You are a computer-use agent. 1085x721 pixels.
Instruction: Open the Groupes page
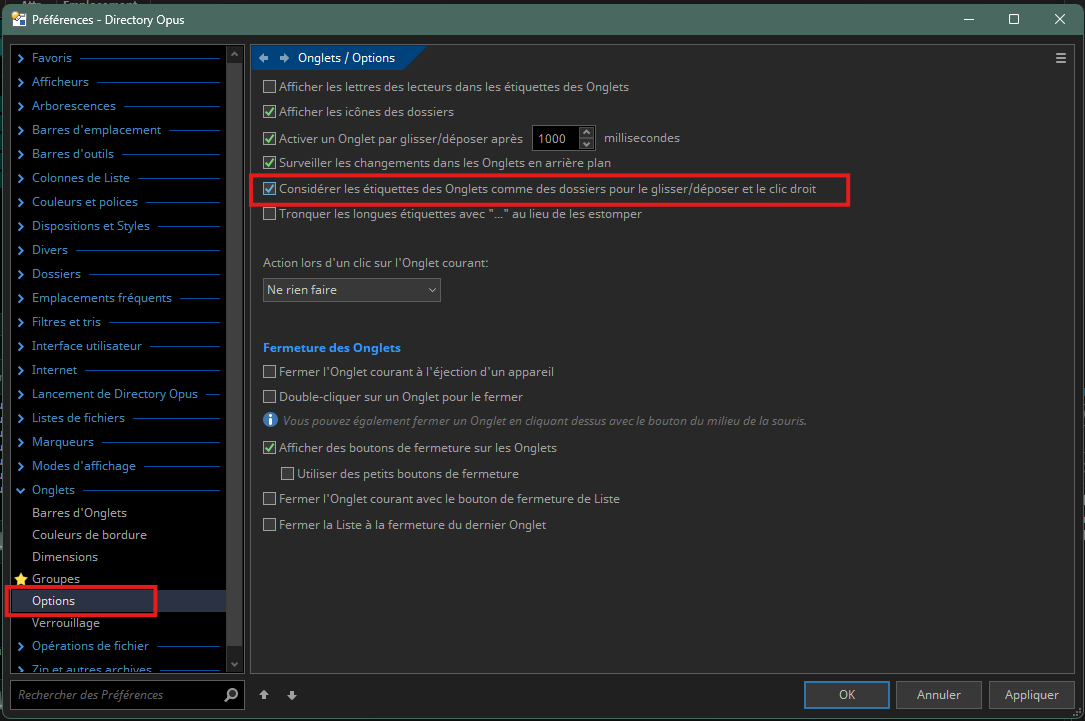pos(55,579)
